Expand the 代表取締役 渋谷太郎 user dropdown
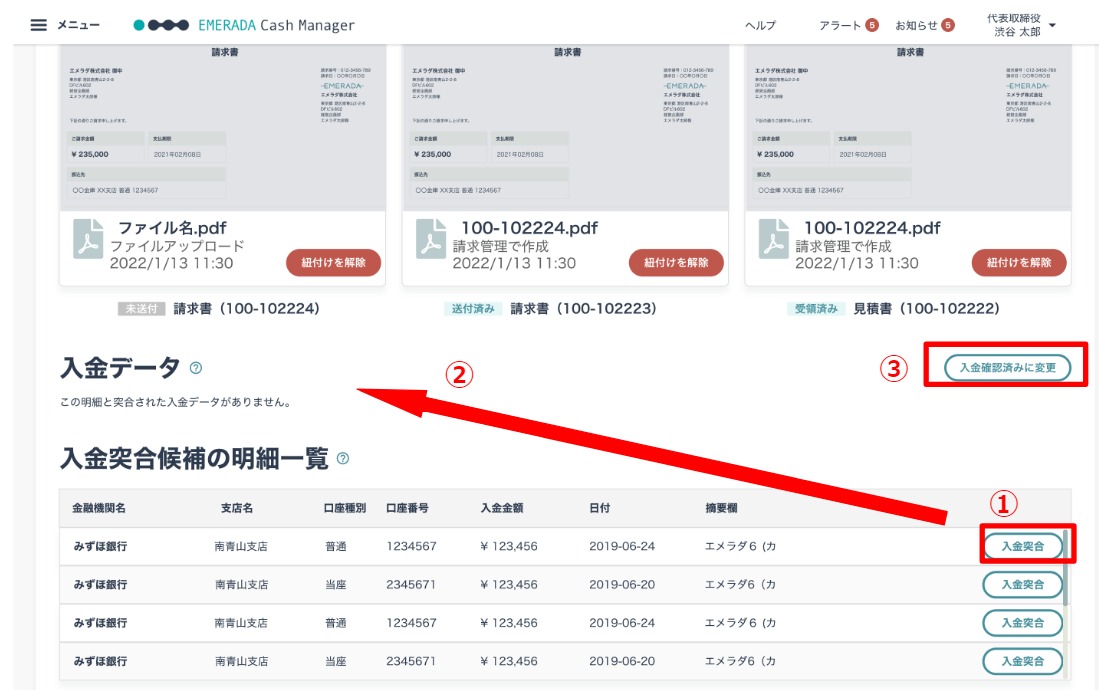 (1052, 25)
